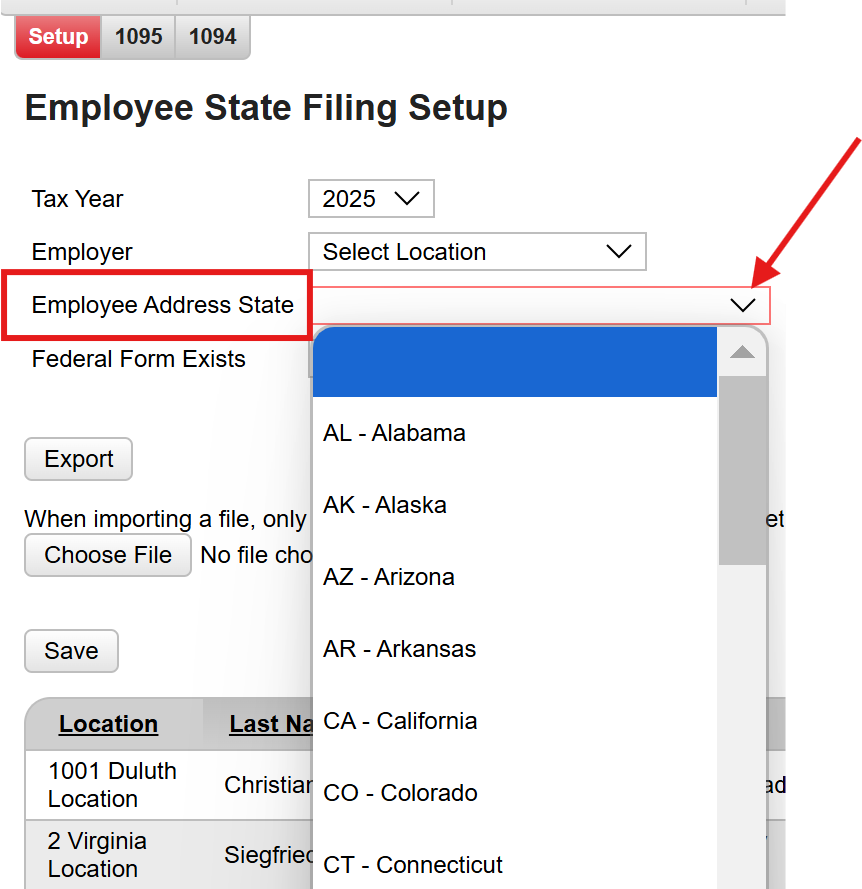Click the dropdown scrollbar up arrow

tap(741, 351)
